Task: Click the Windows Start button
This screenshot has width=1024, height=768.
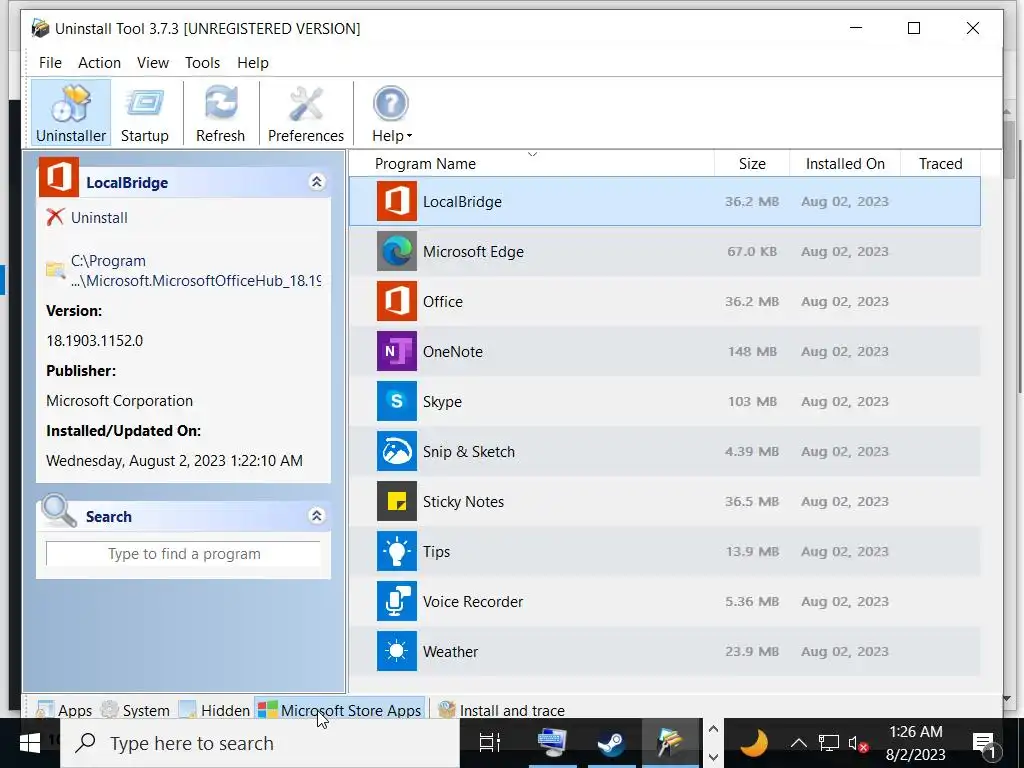Action: click(x=31, y=743)
